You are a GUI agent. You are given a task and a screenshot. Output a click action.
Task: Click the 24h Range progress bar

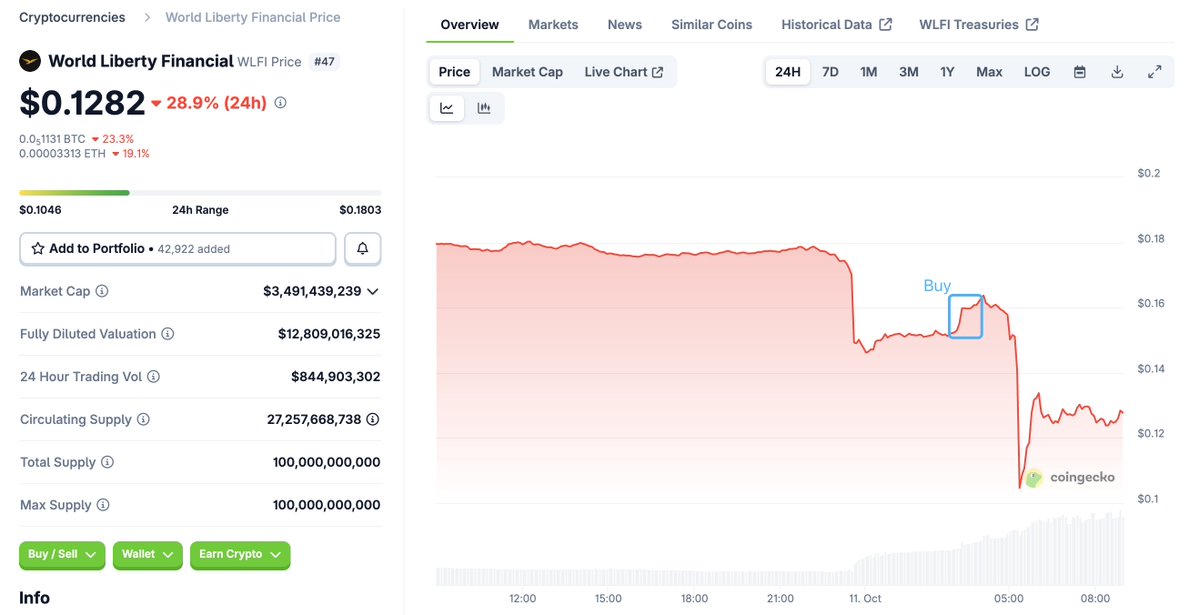coord(200,192)
